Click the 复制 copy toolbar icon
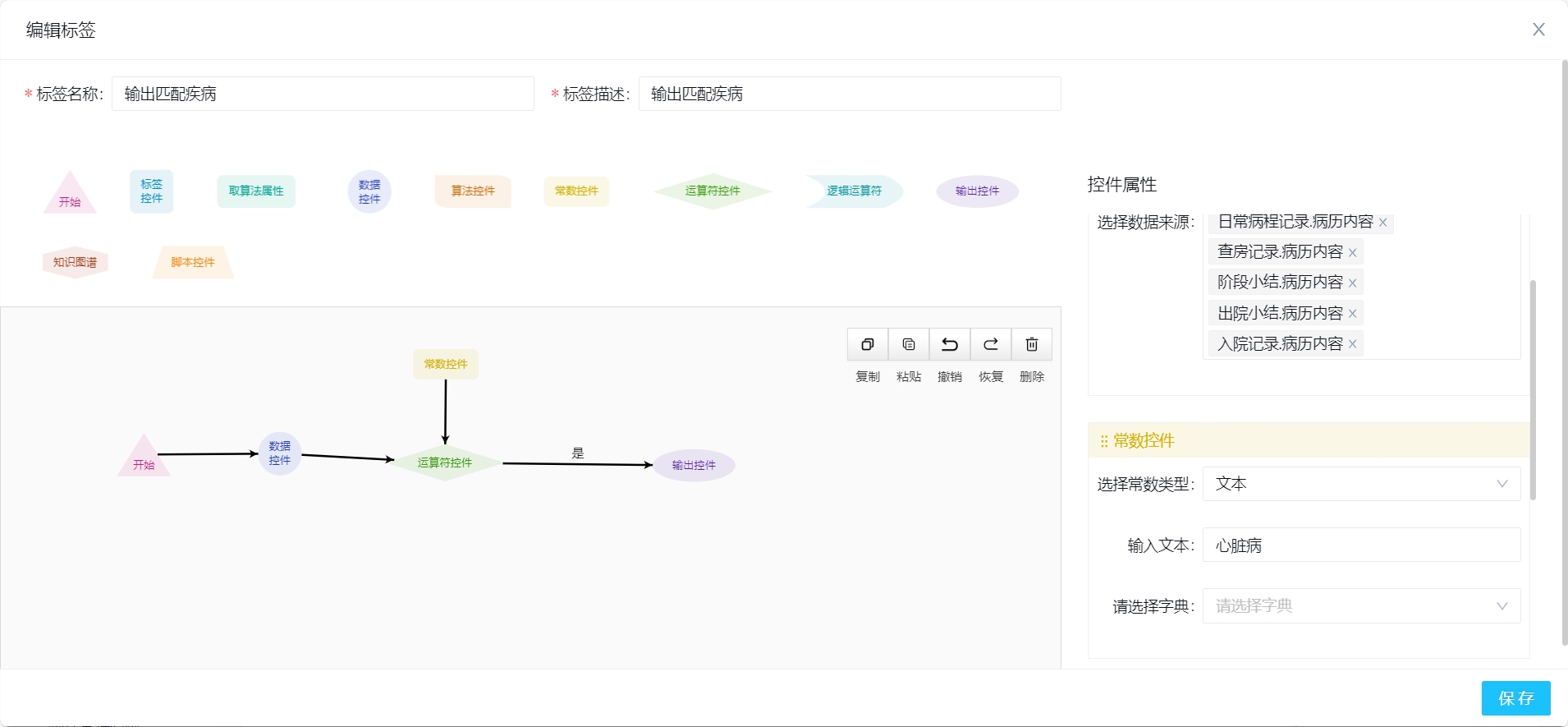The height and width of the screenshot is (727, 1568). click(x=868, y=345)
